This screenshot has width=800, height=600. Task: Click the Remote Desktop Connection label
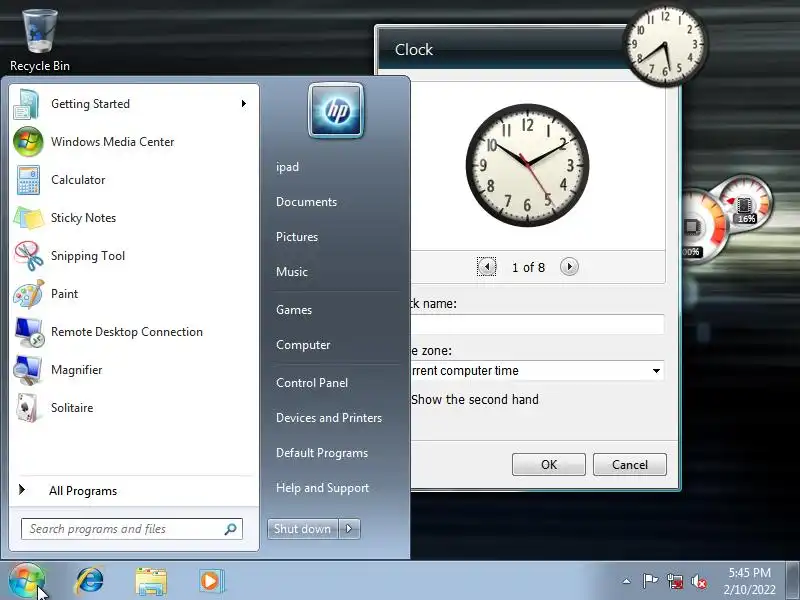127,332
